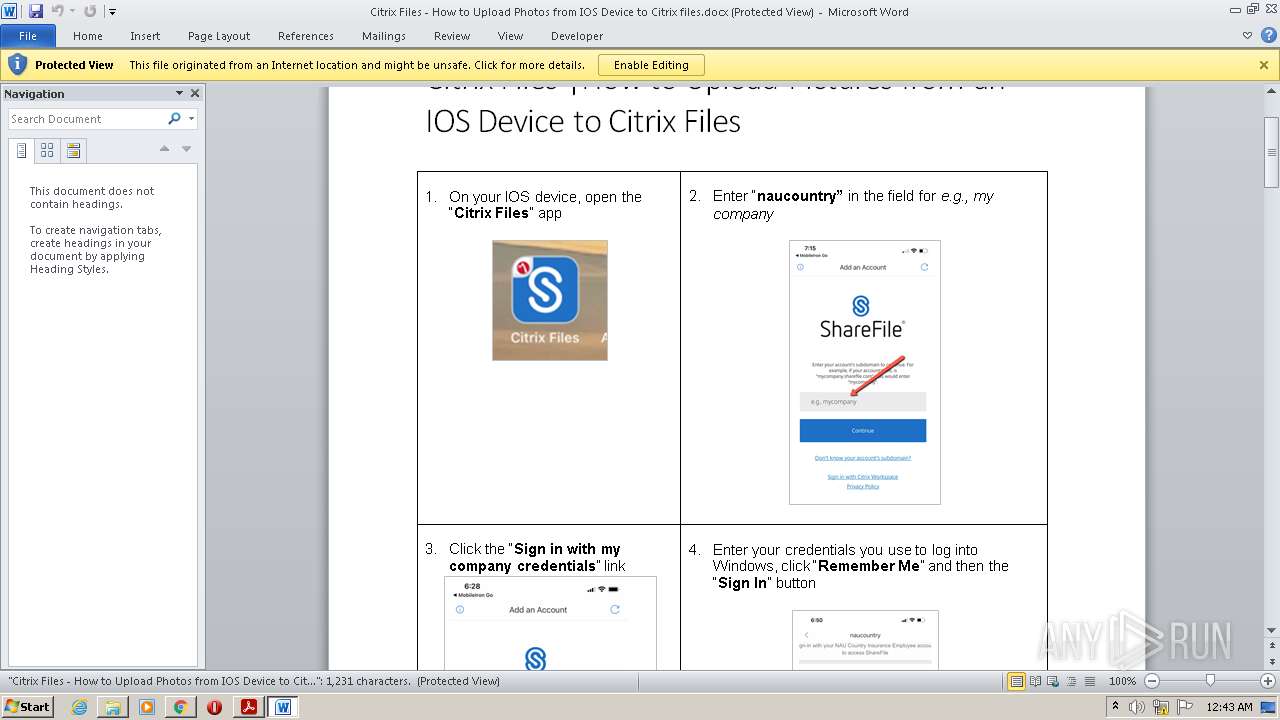
Task: Switch to Draft view
Action: point(1088,681)
